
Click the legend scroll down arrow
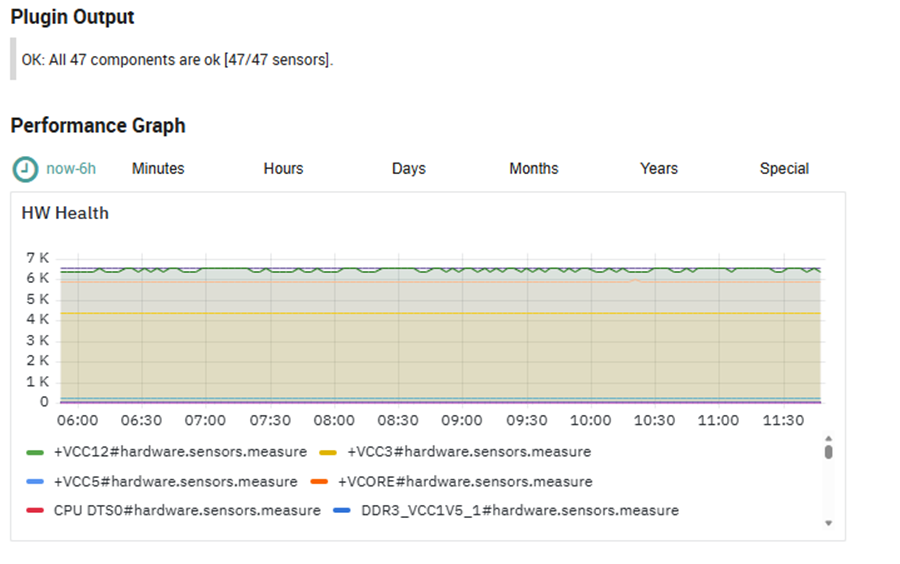(828, 523)
